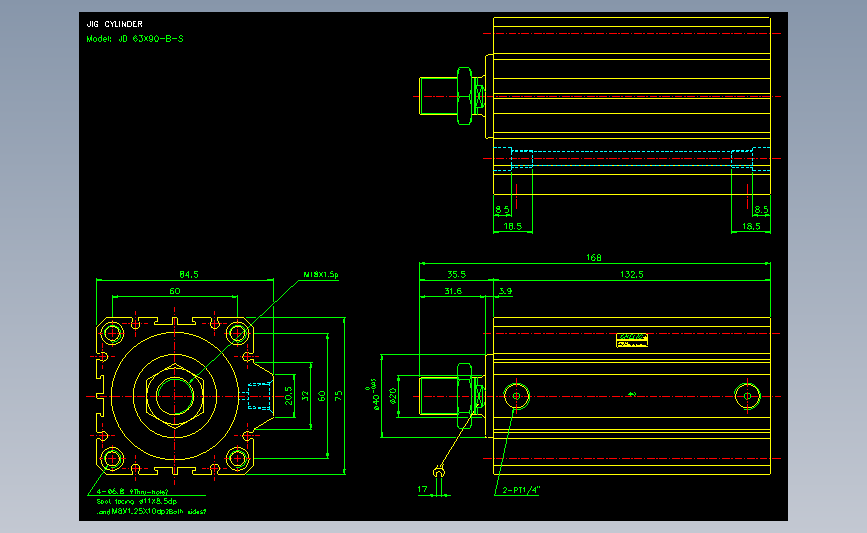Click the yellow nameplate on the cylinder body
Image resolution: width=867 pixels, height=533 pixels.
tap(631, 340)
